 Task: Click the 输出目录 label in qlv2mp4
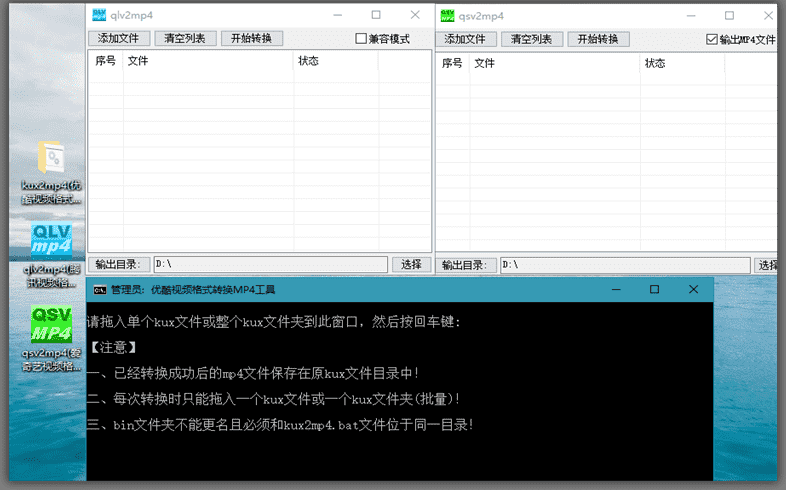pyautogui.click(x=119, y=264)
